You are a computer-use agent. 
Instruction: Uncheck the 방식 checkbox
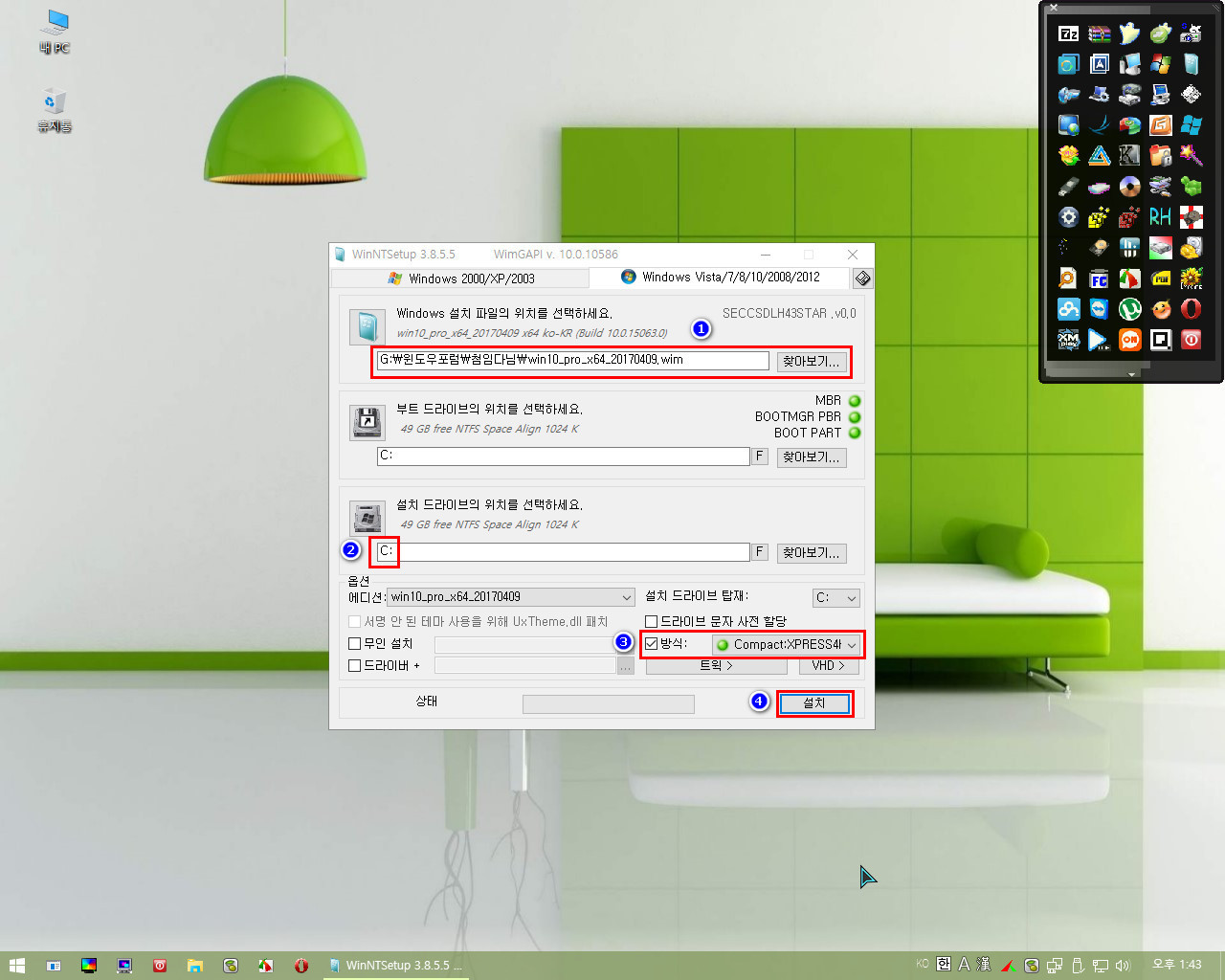coord(652,644)
